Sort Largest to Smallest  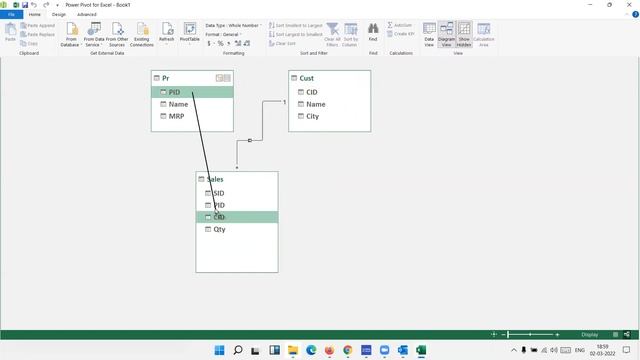coord(296,34)
